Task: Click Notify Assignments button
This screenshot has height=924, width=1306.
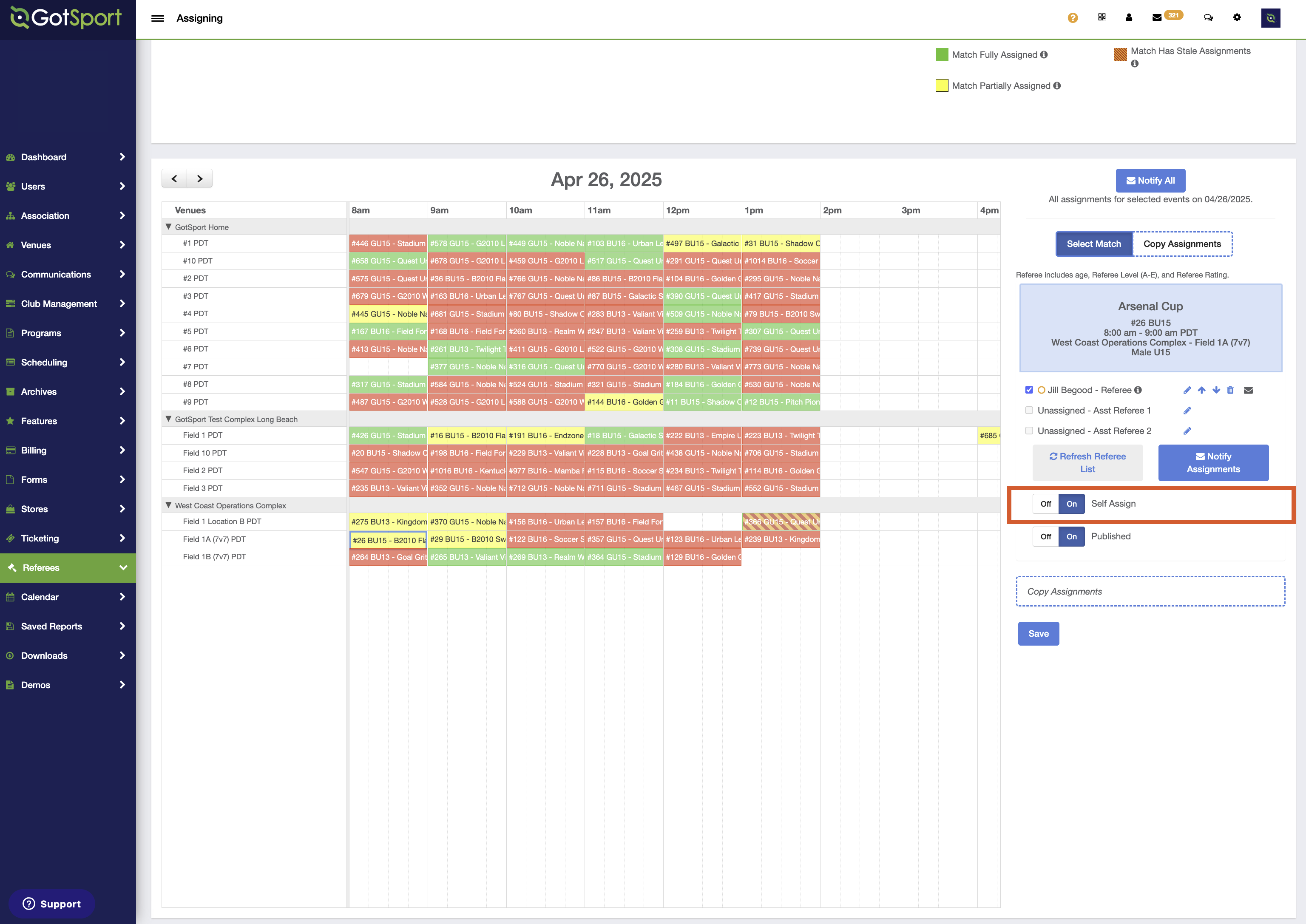Action: (1213, 462)
